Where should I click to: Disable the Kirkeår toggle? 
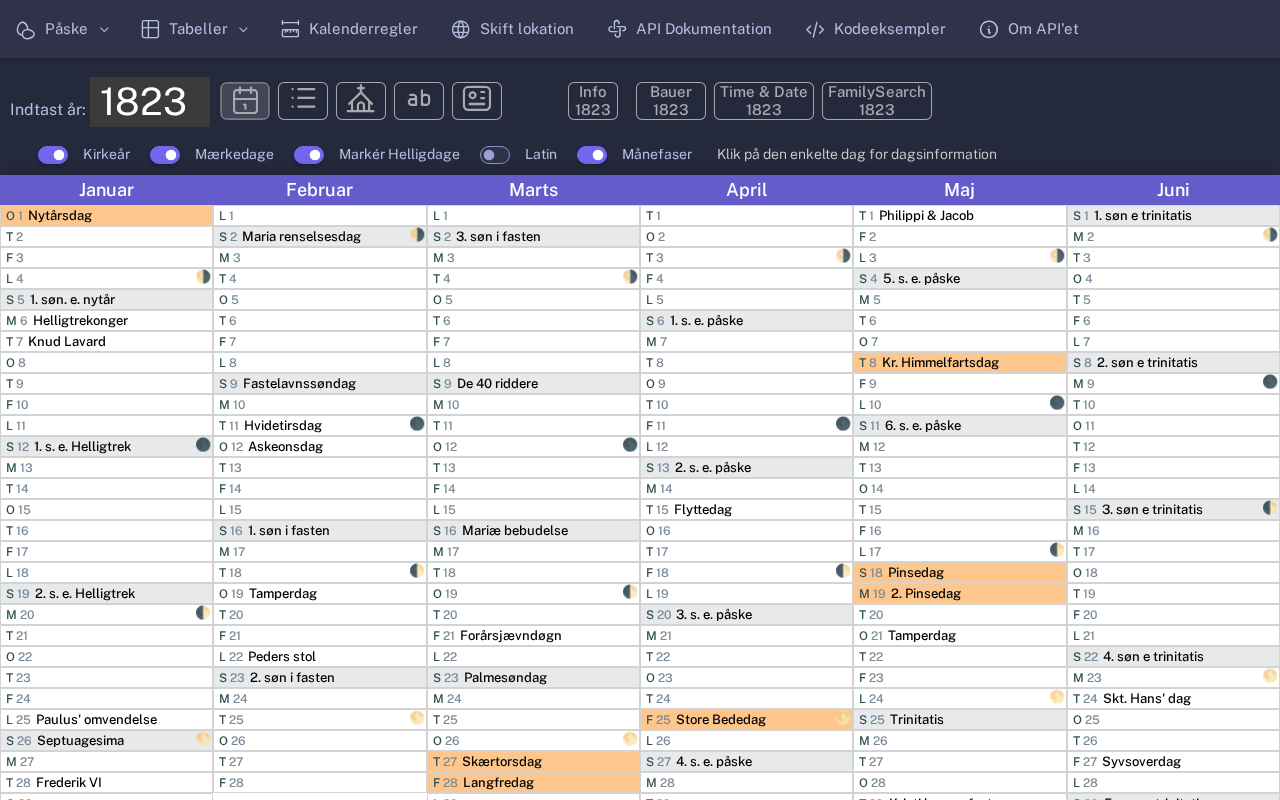[53, 155]
